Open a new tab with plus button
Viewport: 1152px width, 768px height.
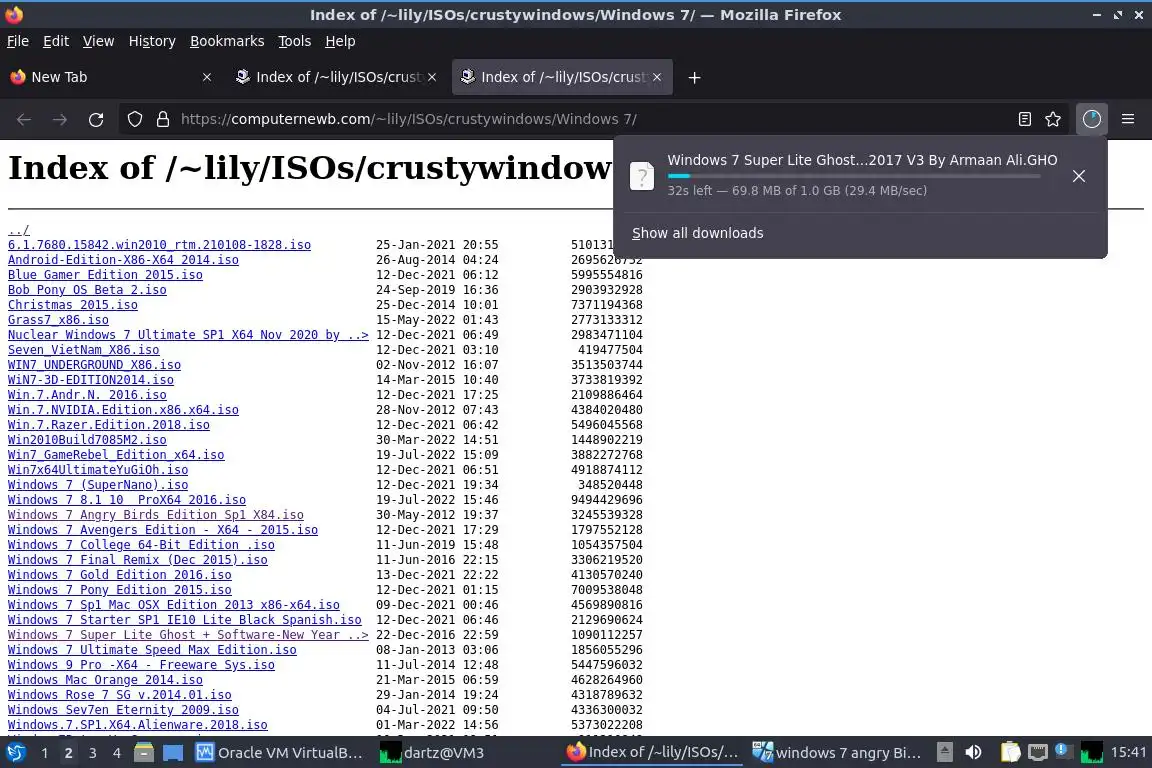coord(694,77)
